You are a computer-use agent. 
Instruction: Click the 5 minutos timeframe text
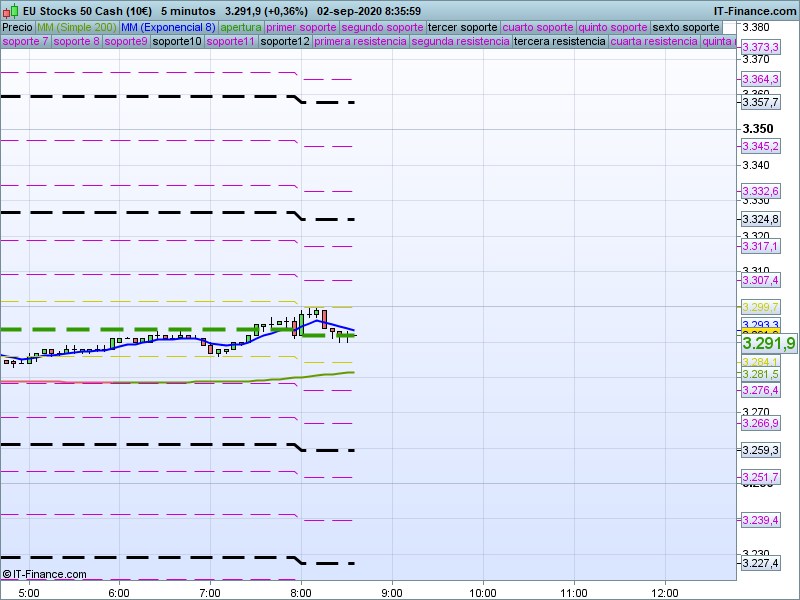click(188, 11)
